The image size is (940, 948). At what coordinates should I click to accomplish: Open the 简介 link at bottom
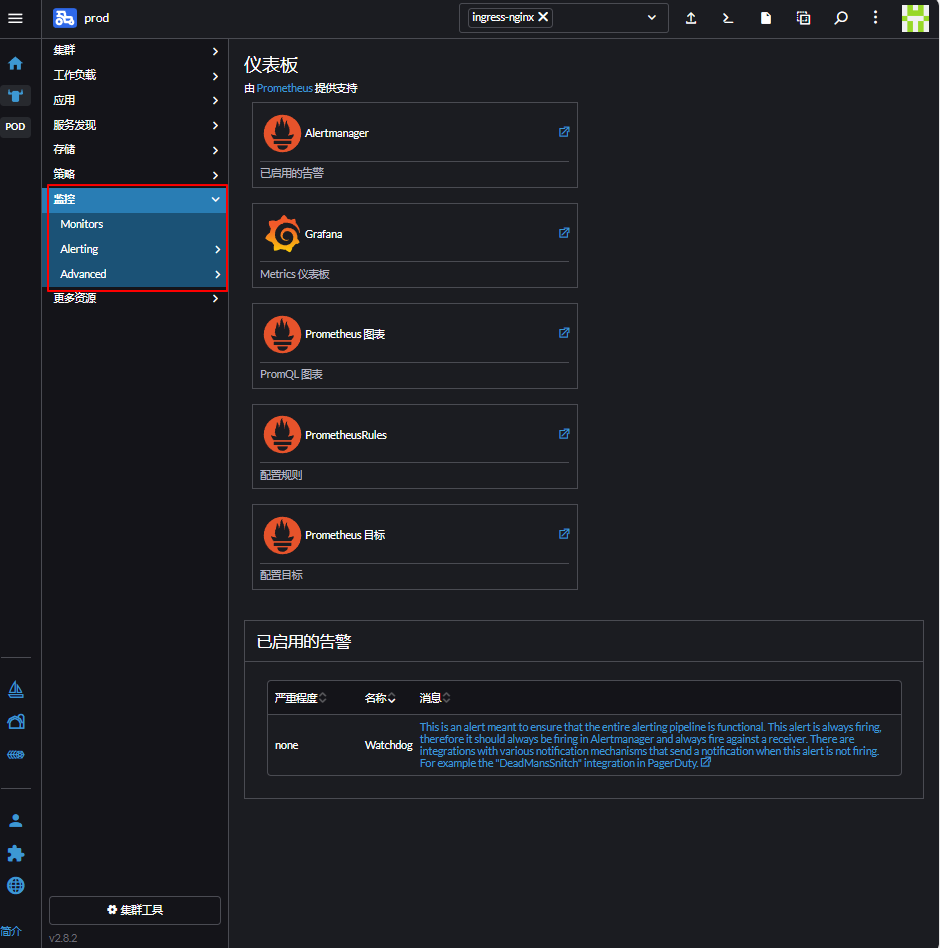[x=11, y=931]
